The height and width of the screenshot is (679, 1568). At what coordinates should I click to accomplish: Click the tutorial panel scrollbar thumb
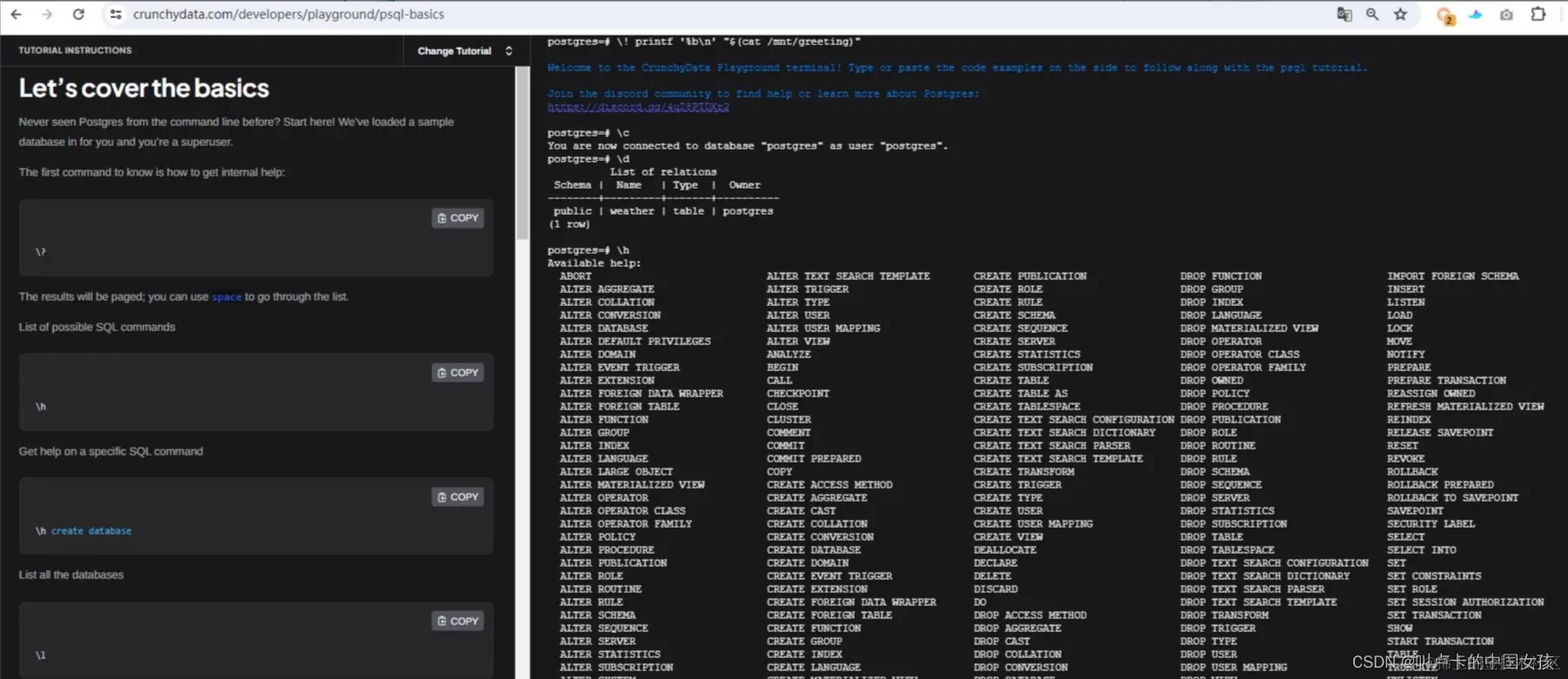pos(523,153)
